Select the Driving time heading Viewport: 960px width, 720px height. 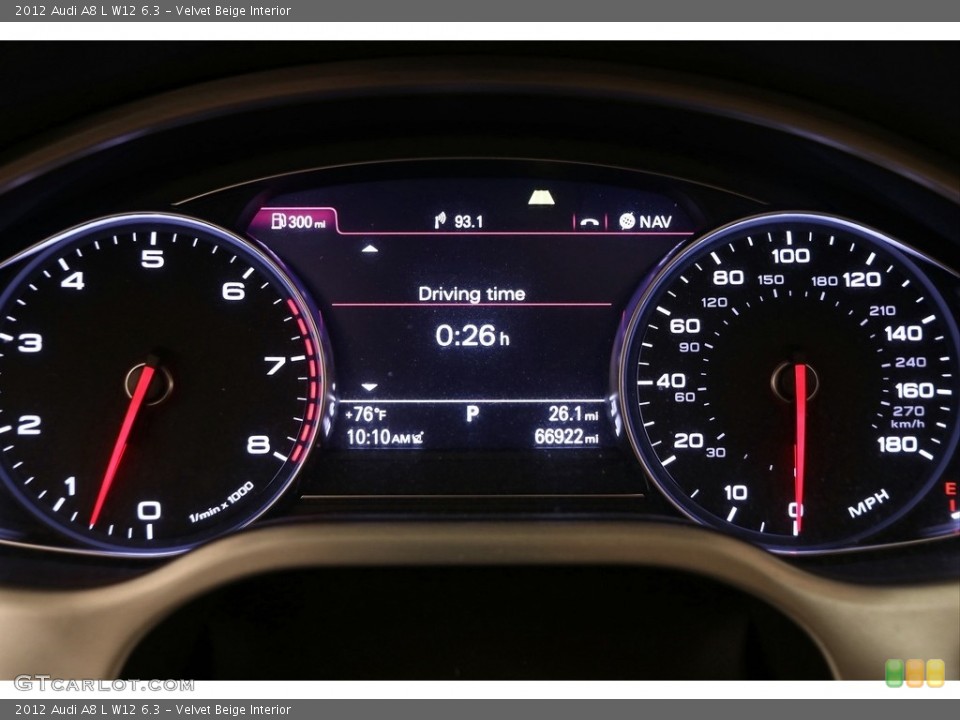tap(471, 294)
